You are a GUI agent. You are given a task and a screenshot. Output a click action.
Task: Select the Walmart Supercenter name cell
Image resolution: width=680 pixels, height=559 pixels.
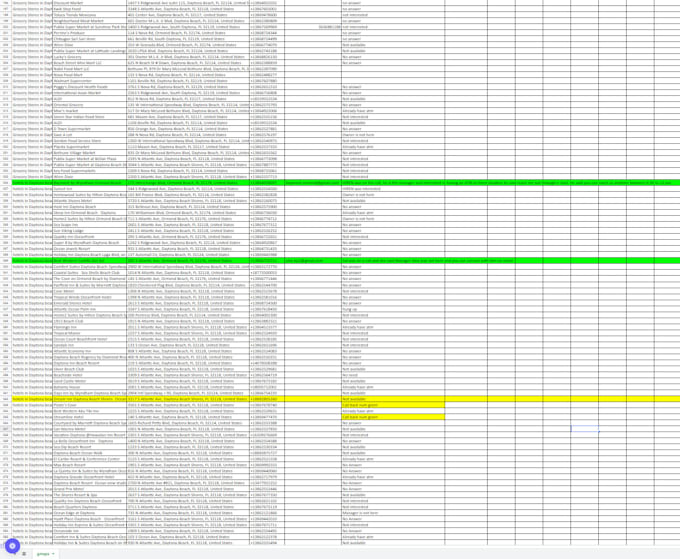coord(90,81)
